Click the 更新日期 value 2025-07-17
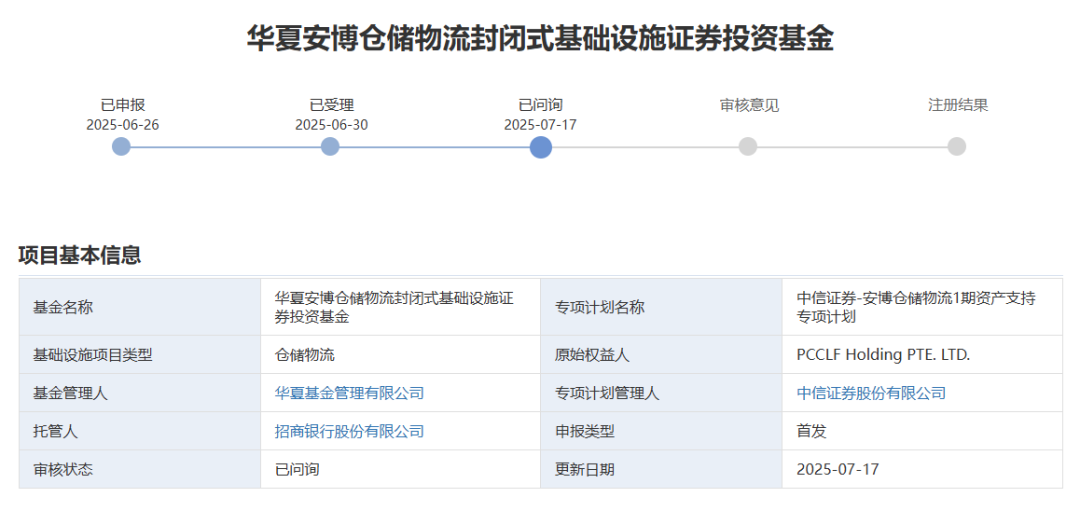 pos(837,469)
